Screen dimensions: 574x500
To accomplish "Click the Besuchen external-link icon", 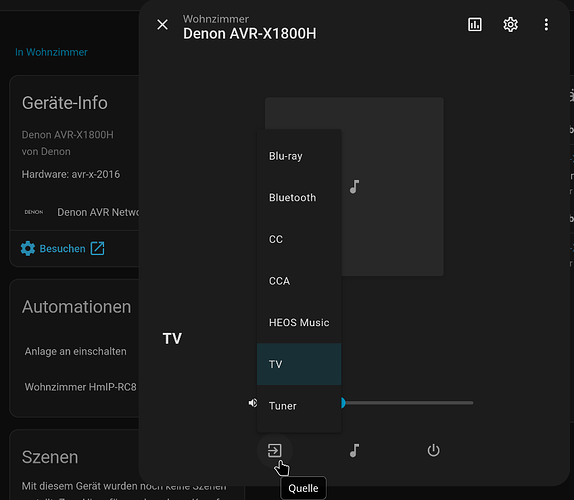I will click(97, 248).
